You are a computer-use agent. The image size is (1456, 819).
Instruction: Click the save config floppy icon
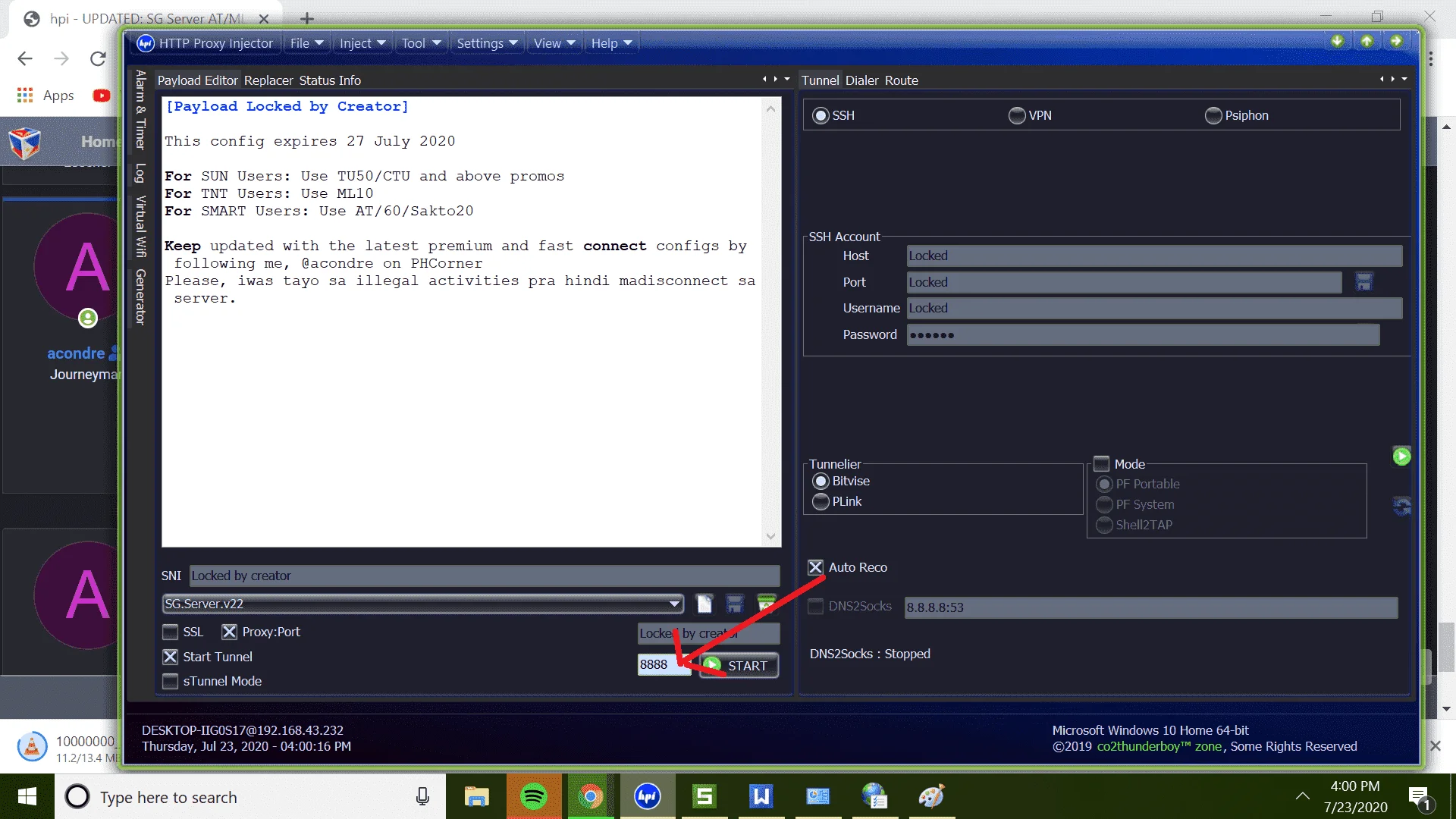[x=735, y=604]
